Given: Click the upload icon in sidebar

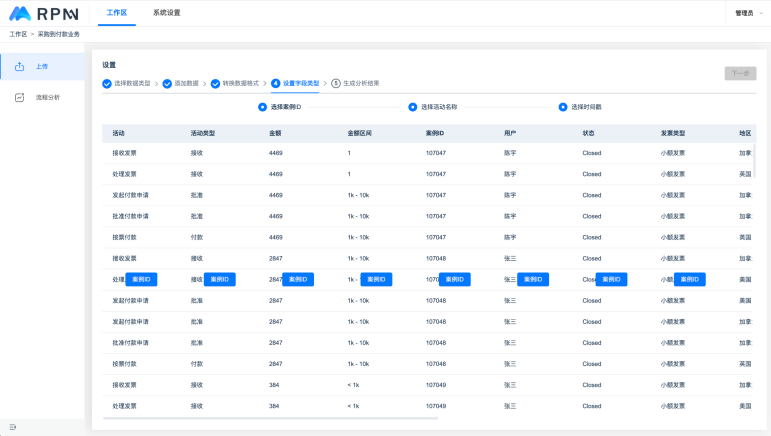Looking at the screenshot, I should 19,67.
